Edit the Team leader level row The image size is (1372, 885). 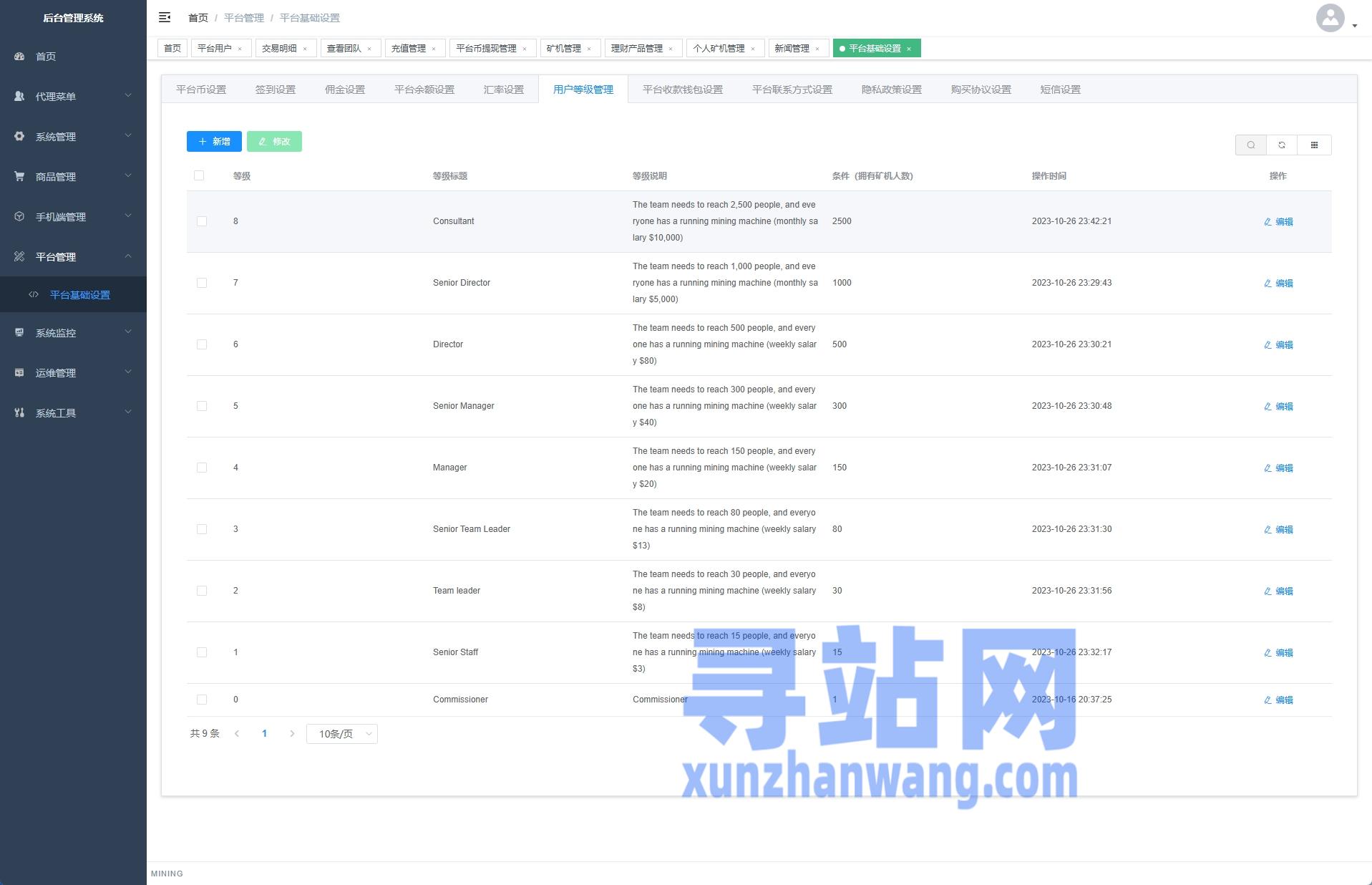point(1278,591)
